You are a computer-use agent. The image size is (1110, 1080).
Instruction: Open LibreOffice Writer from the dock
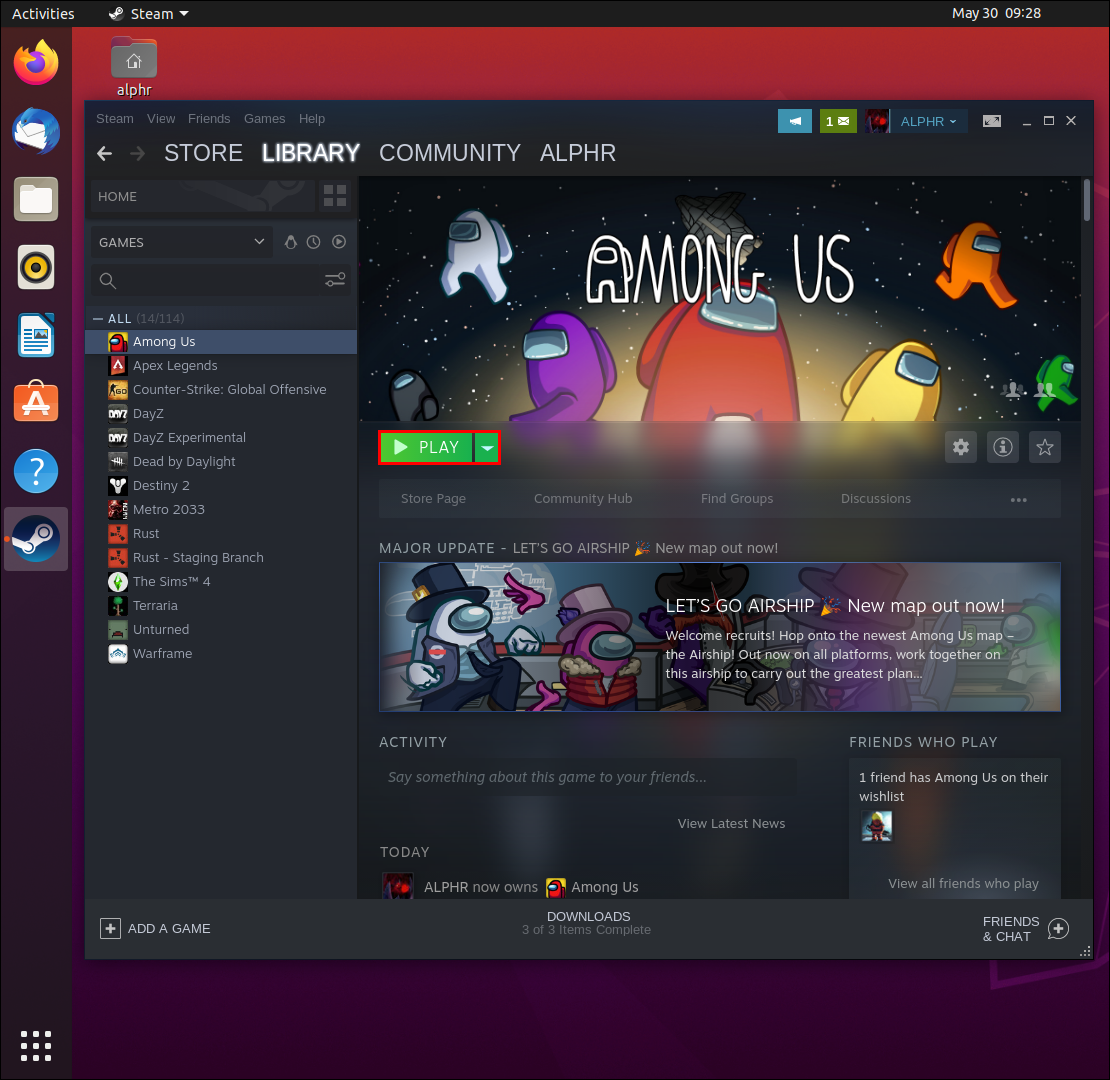(36, 335)
